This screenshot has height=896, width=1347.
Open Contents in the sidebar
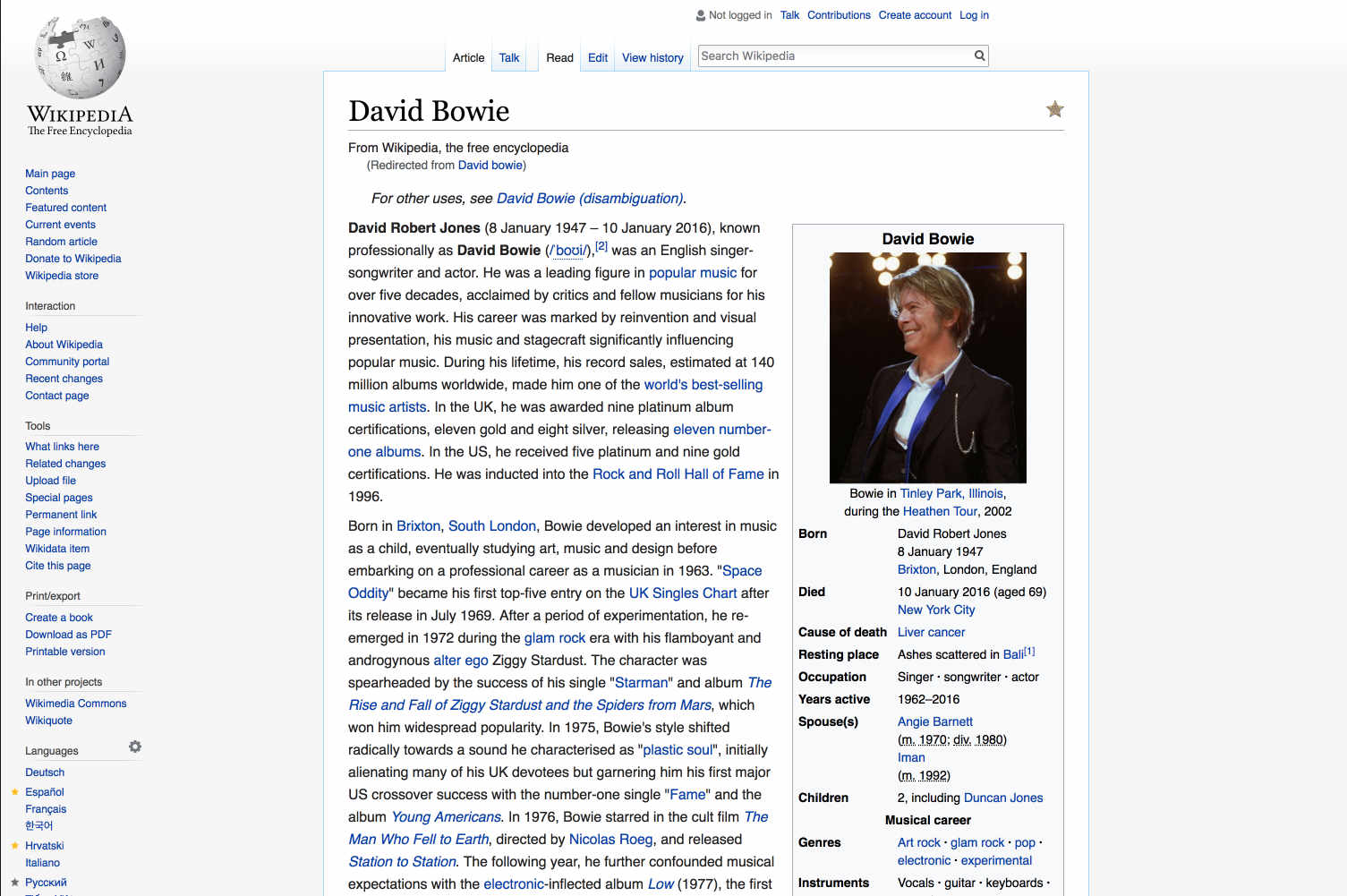[x=47, y=191]
